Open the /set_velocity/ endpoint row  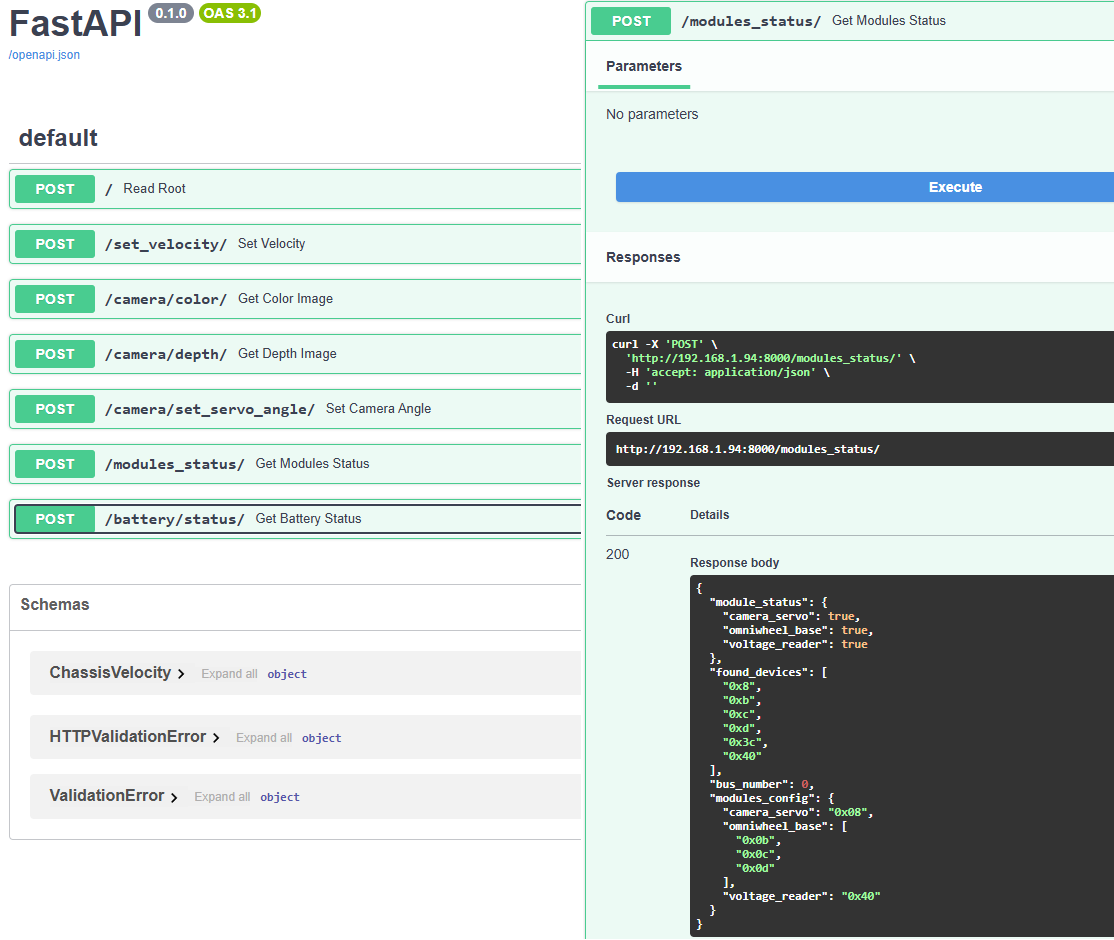pyautogui.click(x=166, y=244)
